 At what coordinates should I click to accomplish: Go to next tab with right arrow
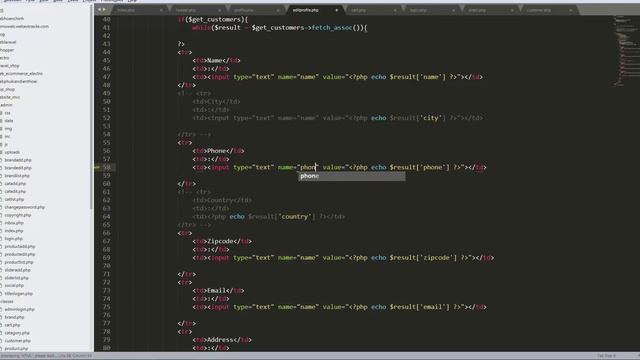[x=104, y=9]
